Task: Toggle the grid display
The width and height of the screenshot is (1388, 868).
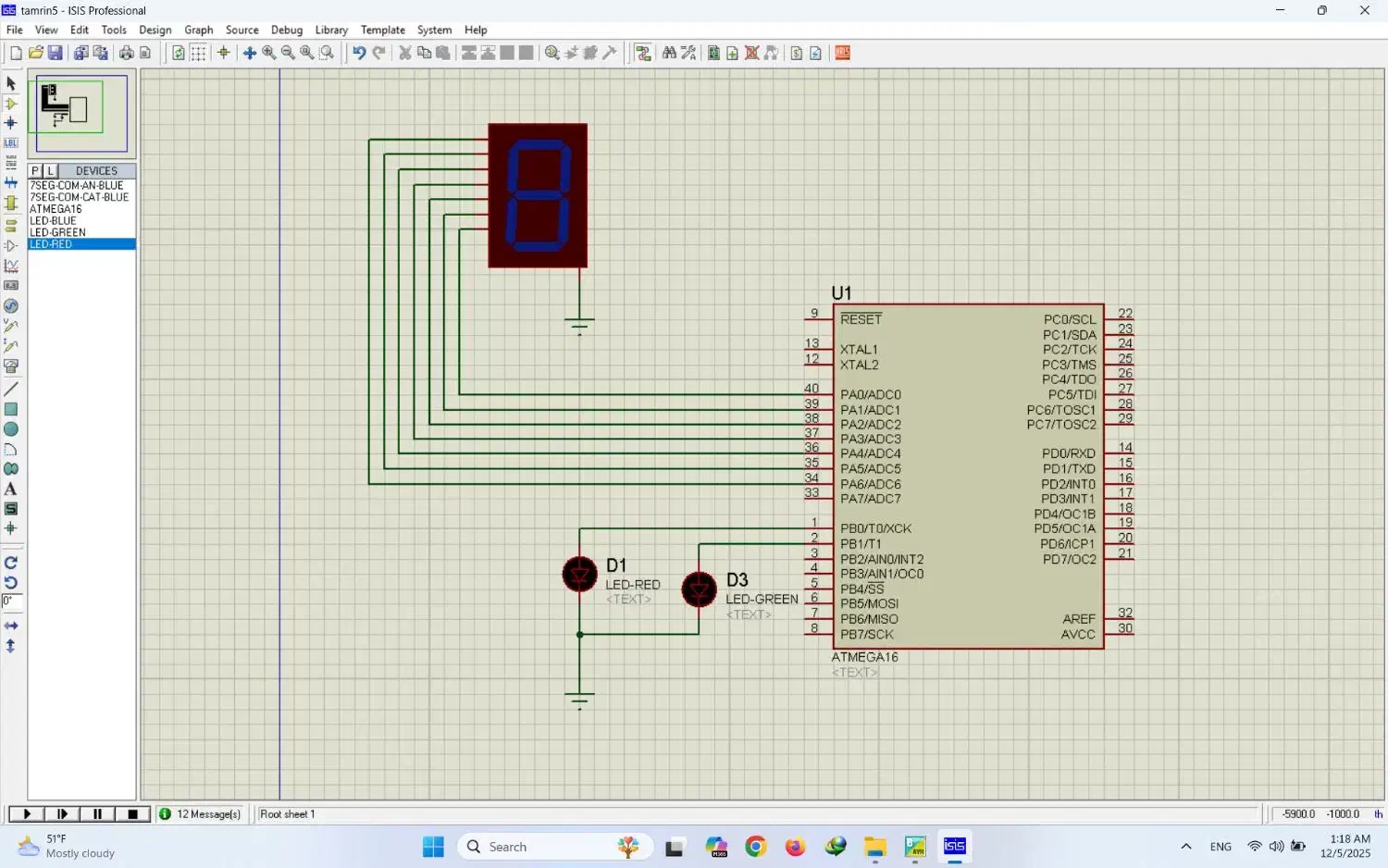Action: click(199, 54)
